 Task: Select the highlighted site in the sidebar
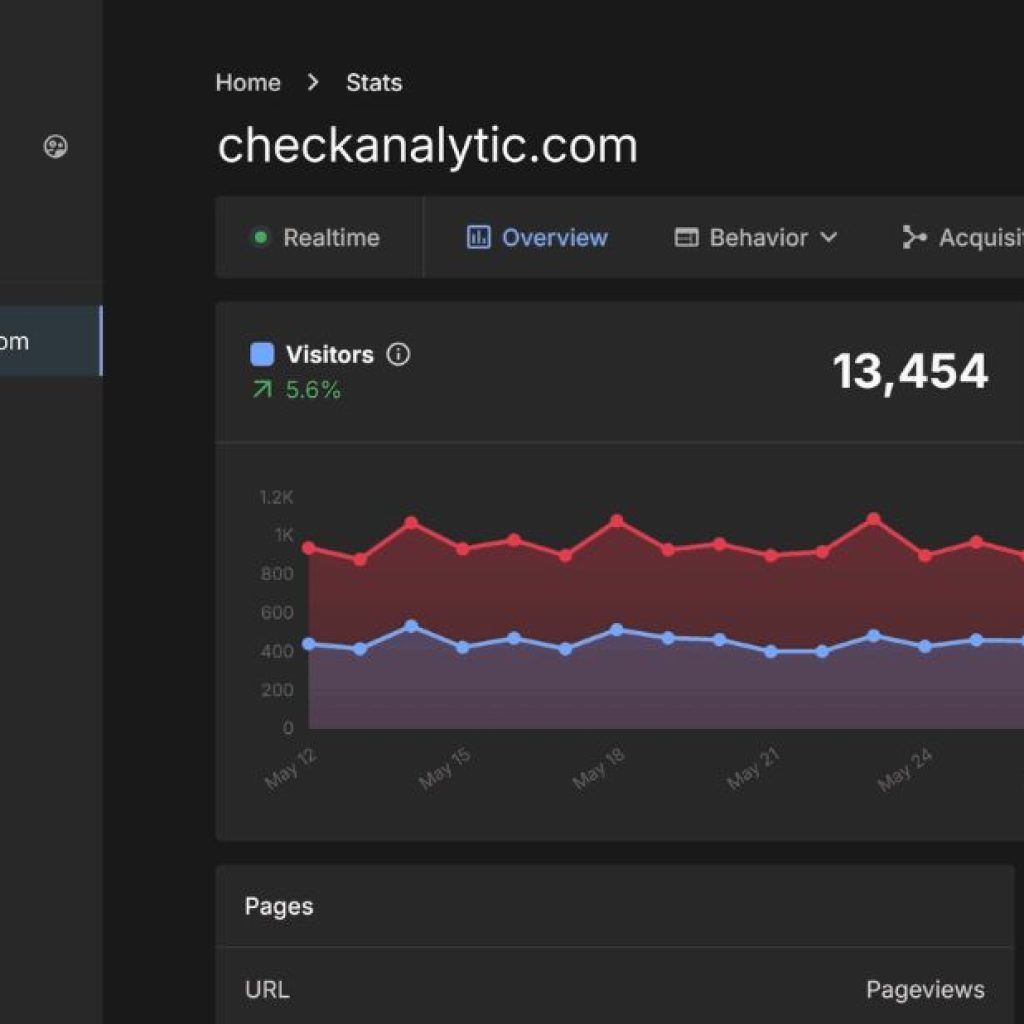(x=50, y=341)
